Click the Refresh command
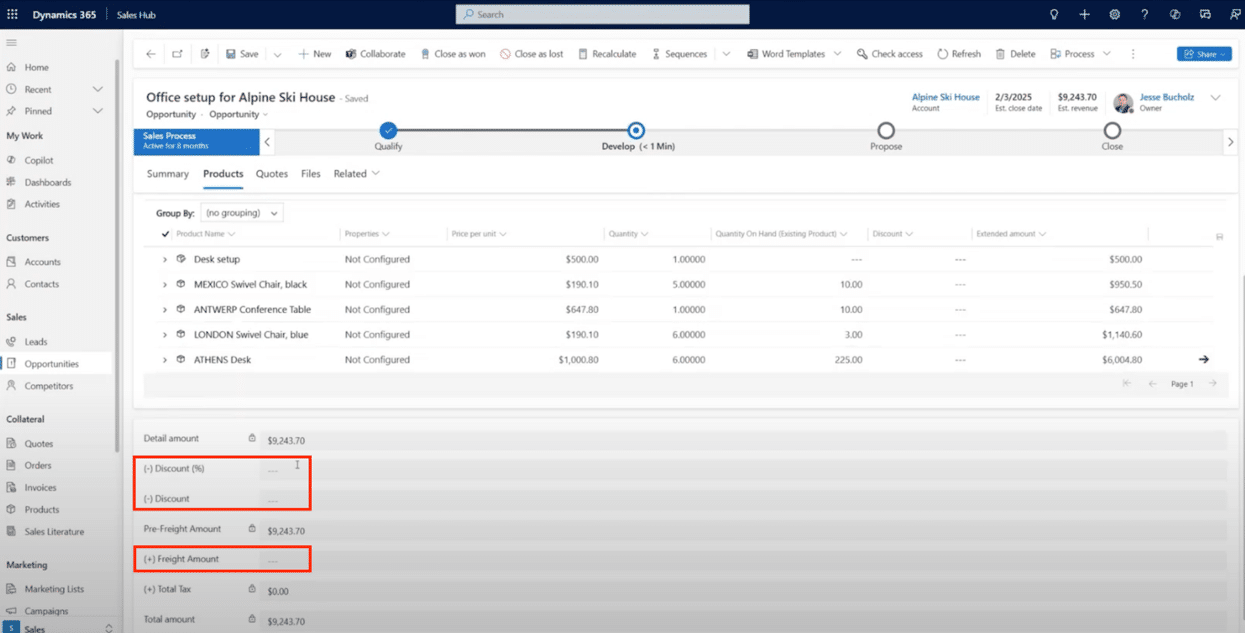The width and height of the screenshot is (1245, 633). [959, 54]
